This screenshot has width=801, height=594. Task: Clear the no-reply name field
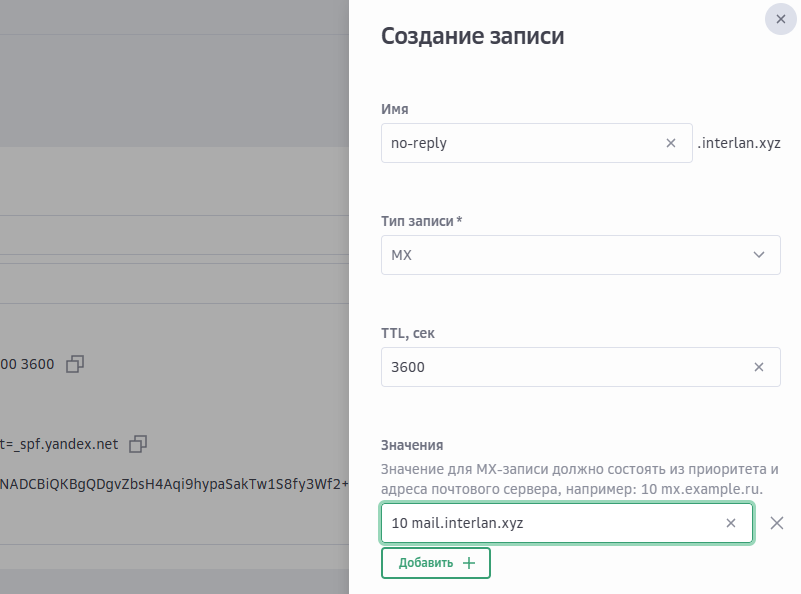coord(671,143)
